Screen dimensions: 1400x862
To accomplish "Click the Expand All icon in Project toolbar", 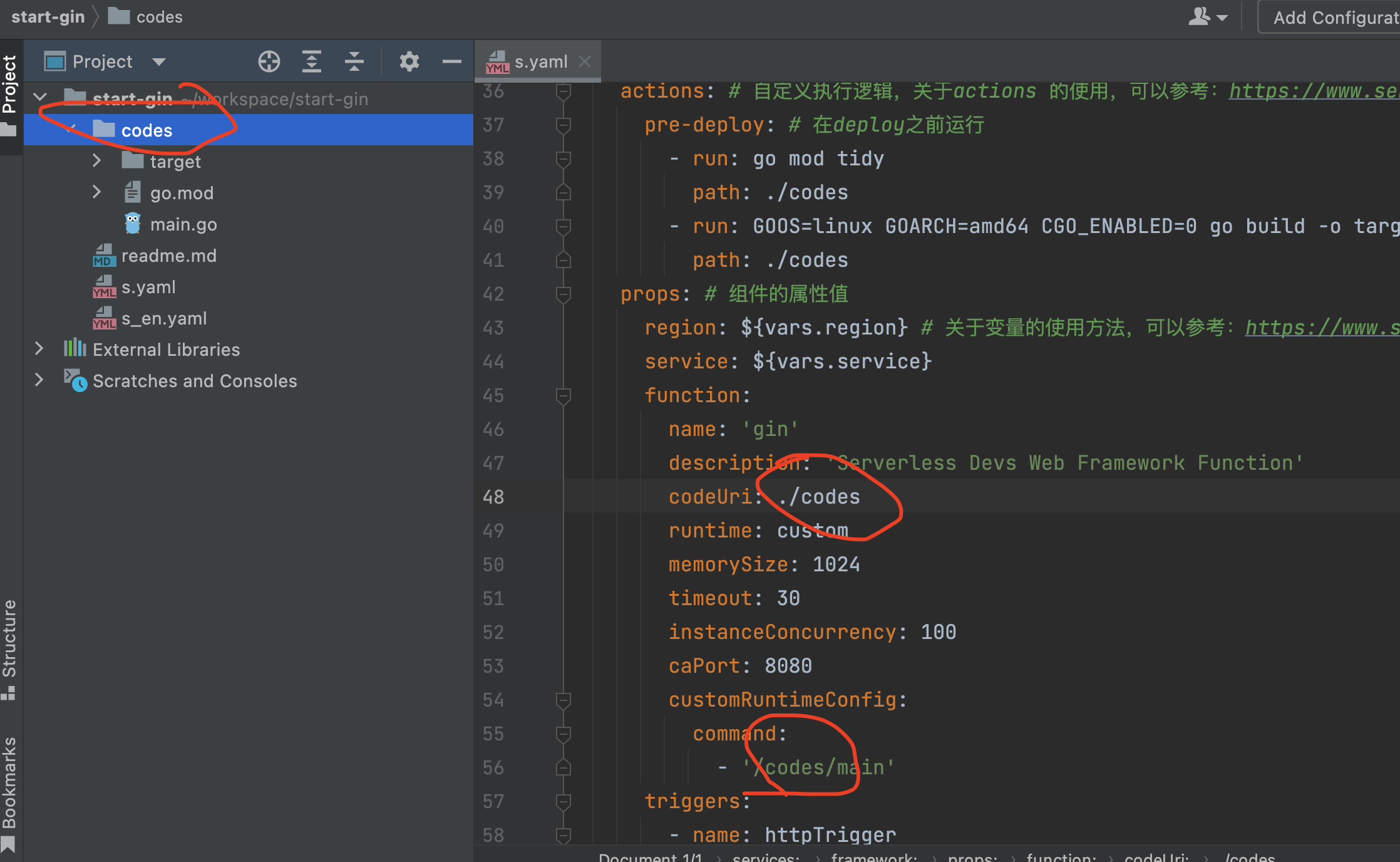I will pos(311,61).
